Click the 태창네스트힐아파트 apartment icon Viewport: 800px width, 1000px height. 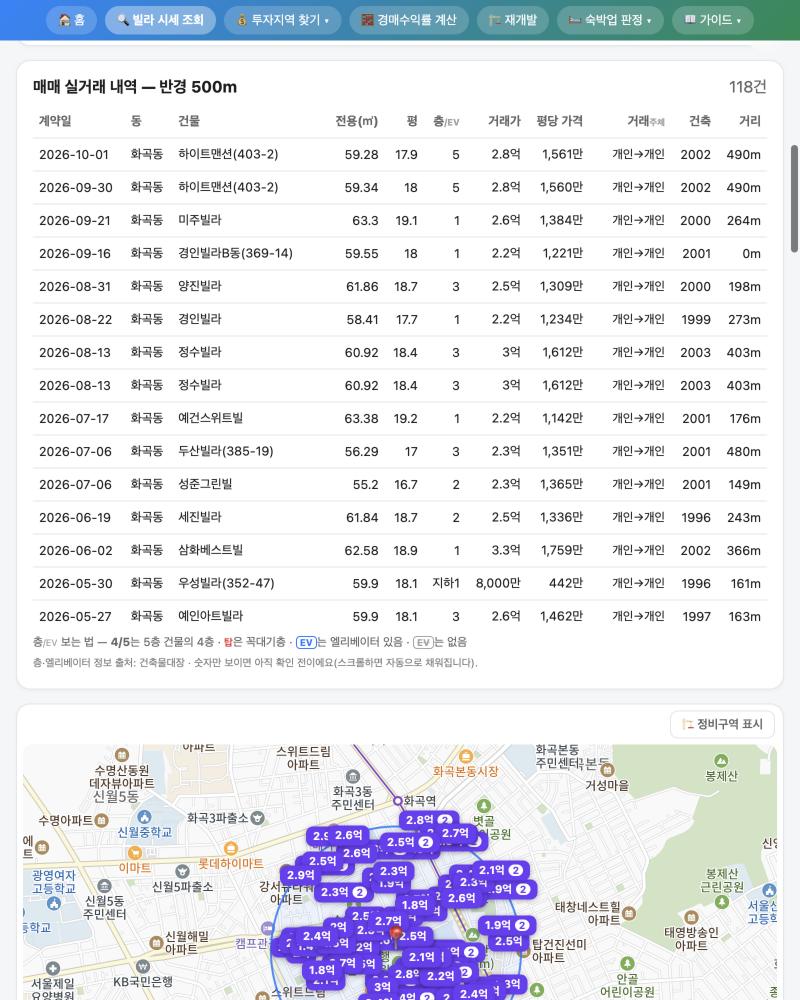[x=628, y=913]
